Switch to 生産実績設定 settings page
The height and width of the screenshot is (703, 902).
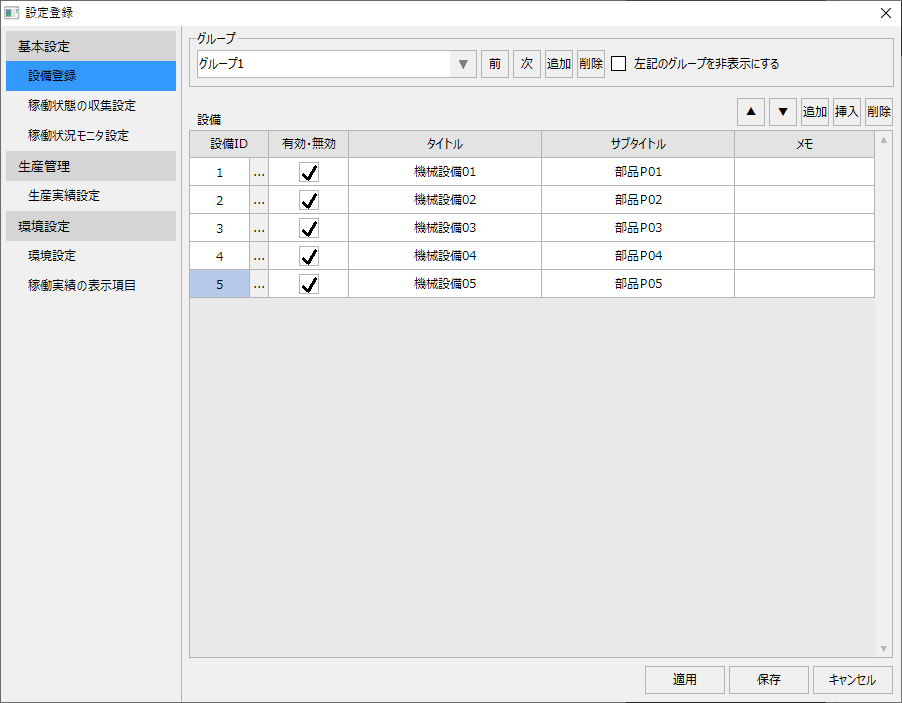[x=90, y=195]
